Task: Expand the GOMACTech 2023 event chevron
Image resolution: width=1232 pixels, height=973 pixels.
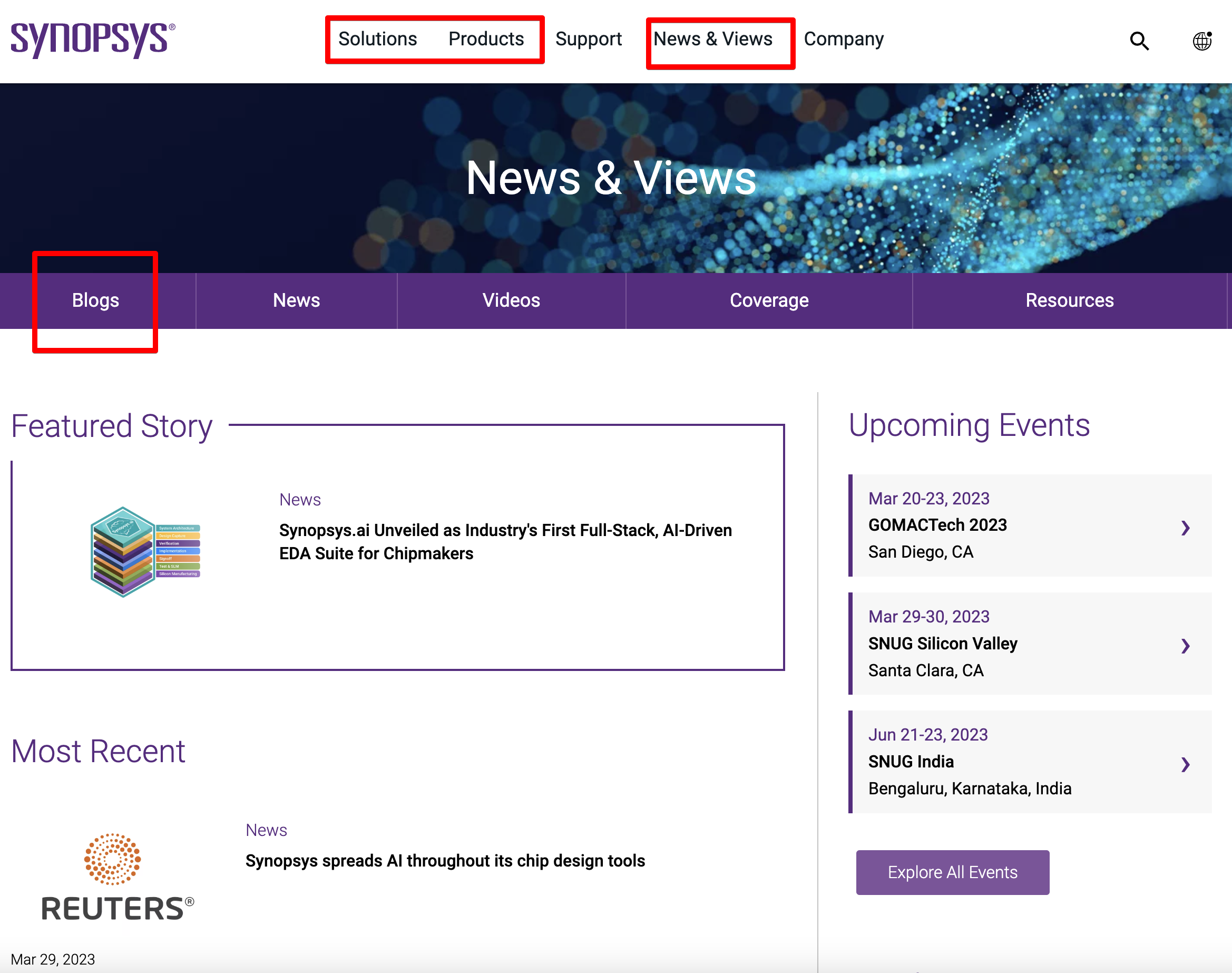Action: tap(1185, 528)
